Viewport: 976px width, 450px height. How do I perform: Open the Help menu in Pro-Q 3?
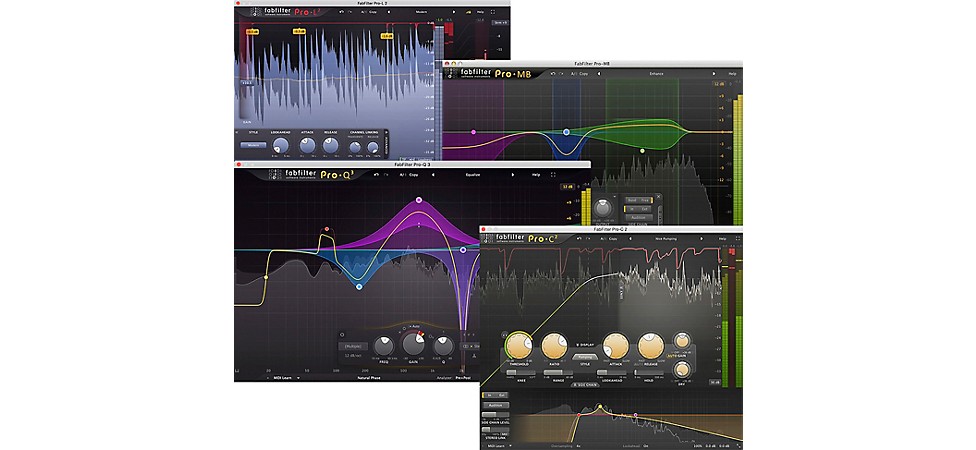click(536, 175)
